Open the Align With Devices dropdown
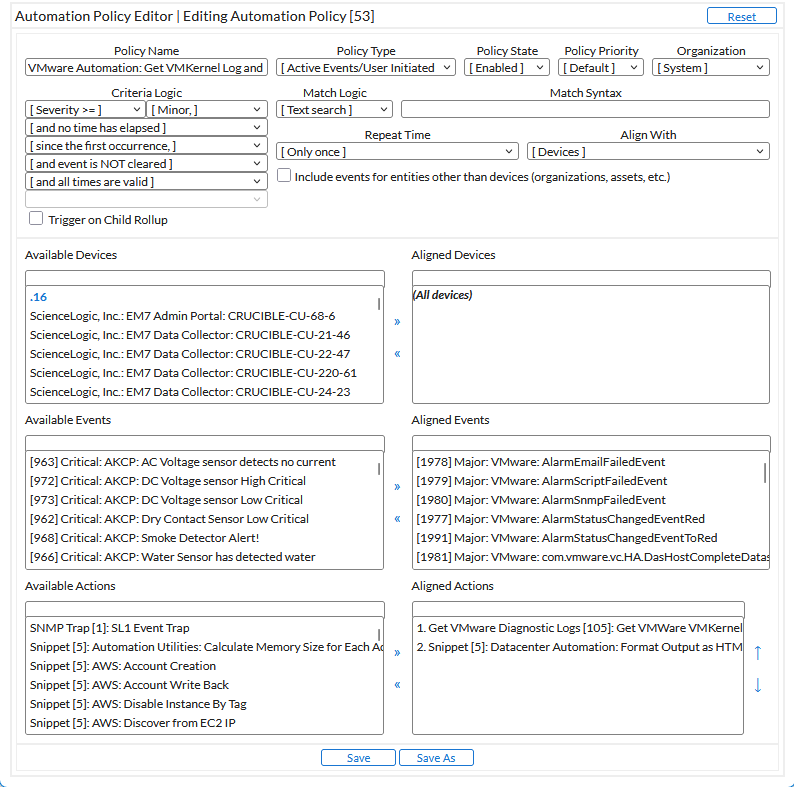 pyautogui.click(x=648, y=151)
